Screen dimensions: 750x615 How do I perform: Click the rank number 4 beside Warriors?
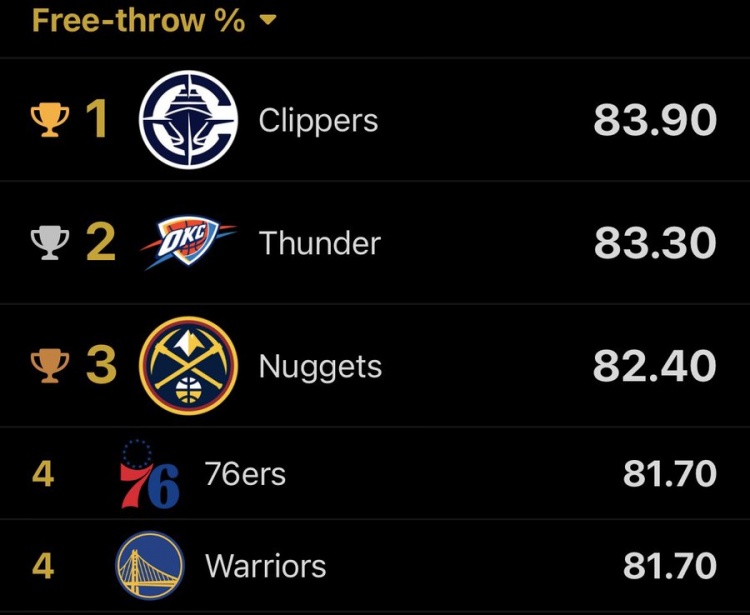point(42,566)
